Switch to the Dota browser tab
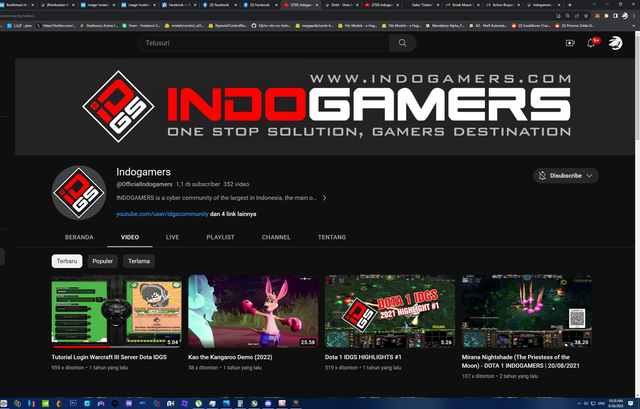The image size is (640, 409). (341, 5)
